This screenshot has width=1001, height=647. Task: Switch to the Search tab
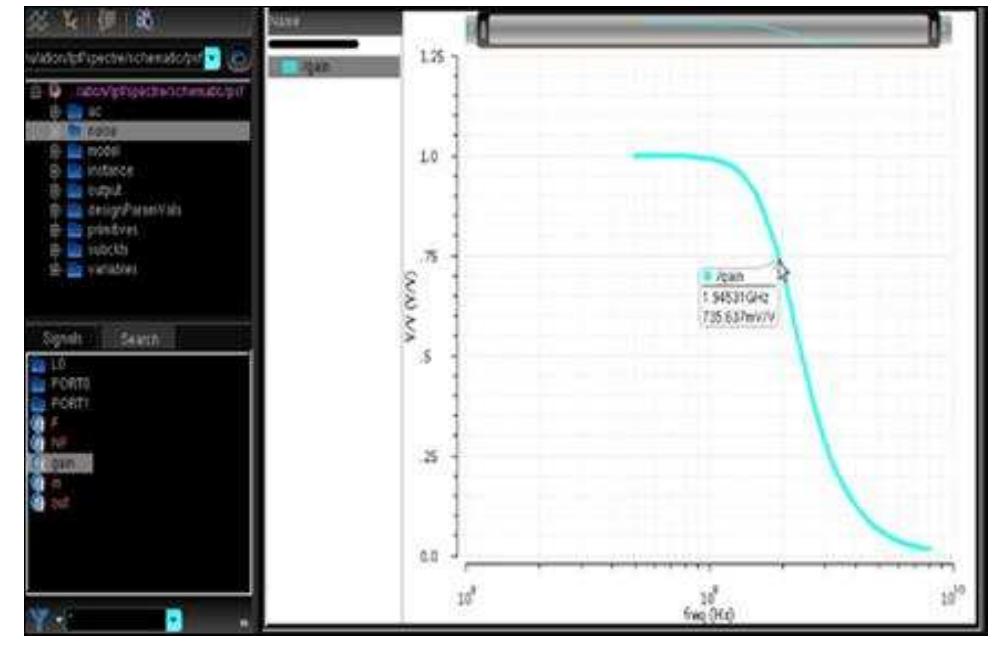click(140, 338)
